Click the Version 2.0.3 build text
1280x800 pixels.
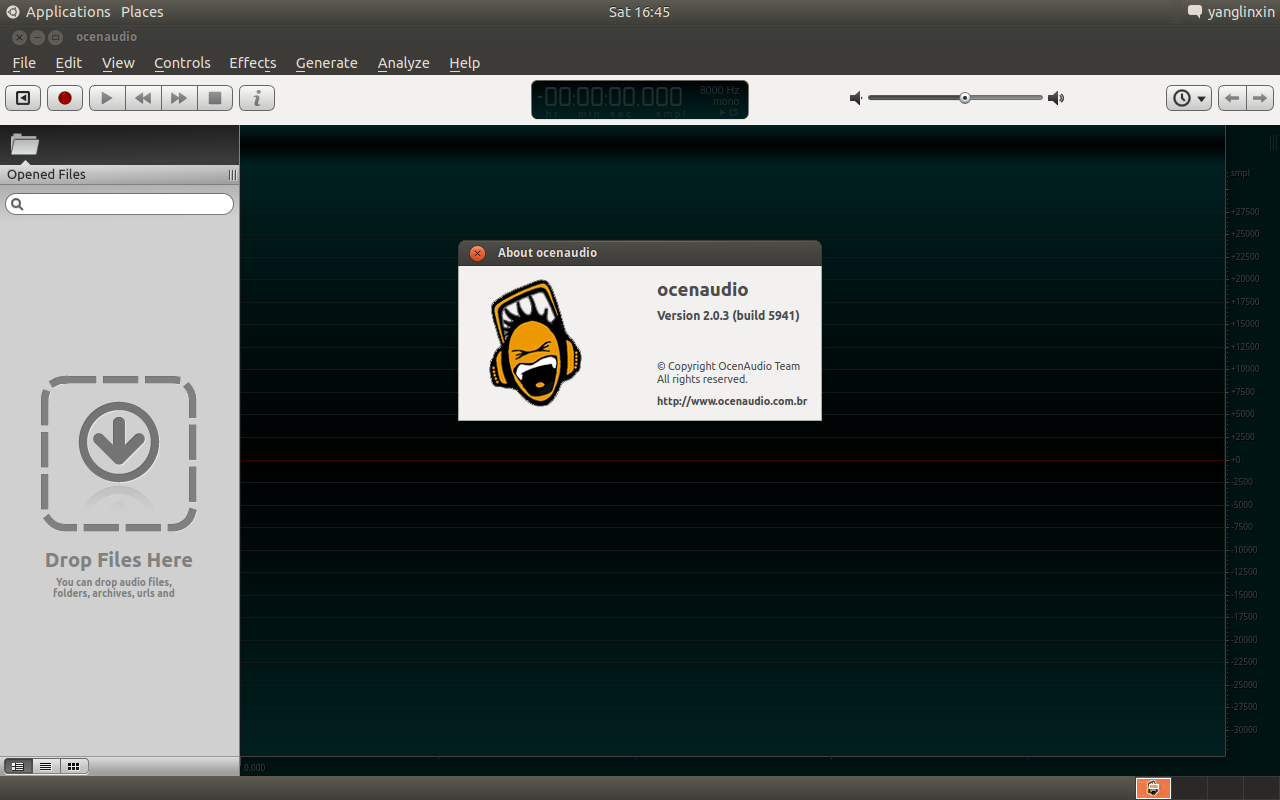(728, 315)
